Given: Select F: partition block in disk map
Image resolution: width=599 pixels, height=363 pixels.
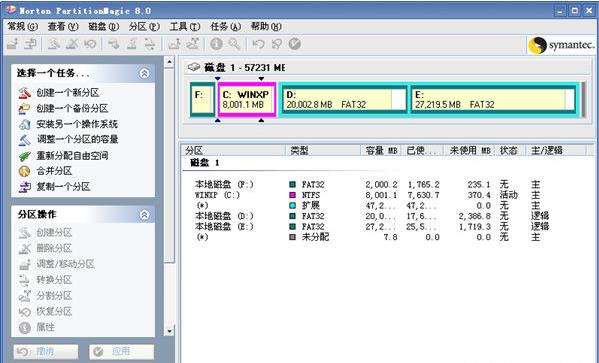Looking at the screenshot, I should (x=202, y=99).
